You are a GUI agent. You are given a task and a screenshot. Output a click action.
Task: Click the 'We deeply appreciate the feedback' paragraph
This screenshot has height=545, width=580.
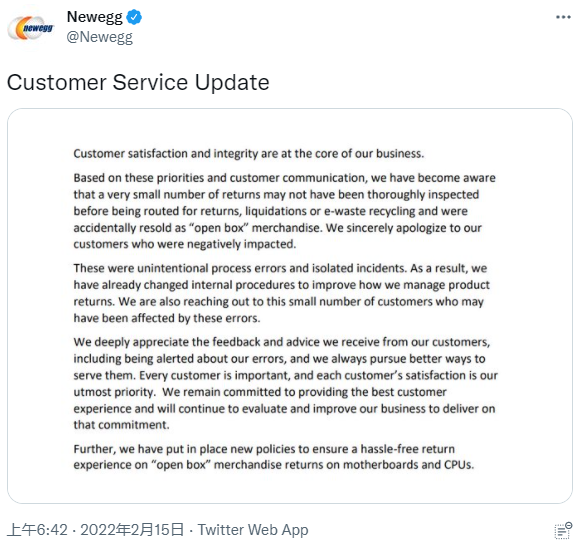(286, 383)
